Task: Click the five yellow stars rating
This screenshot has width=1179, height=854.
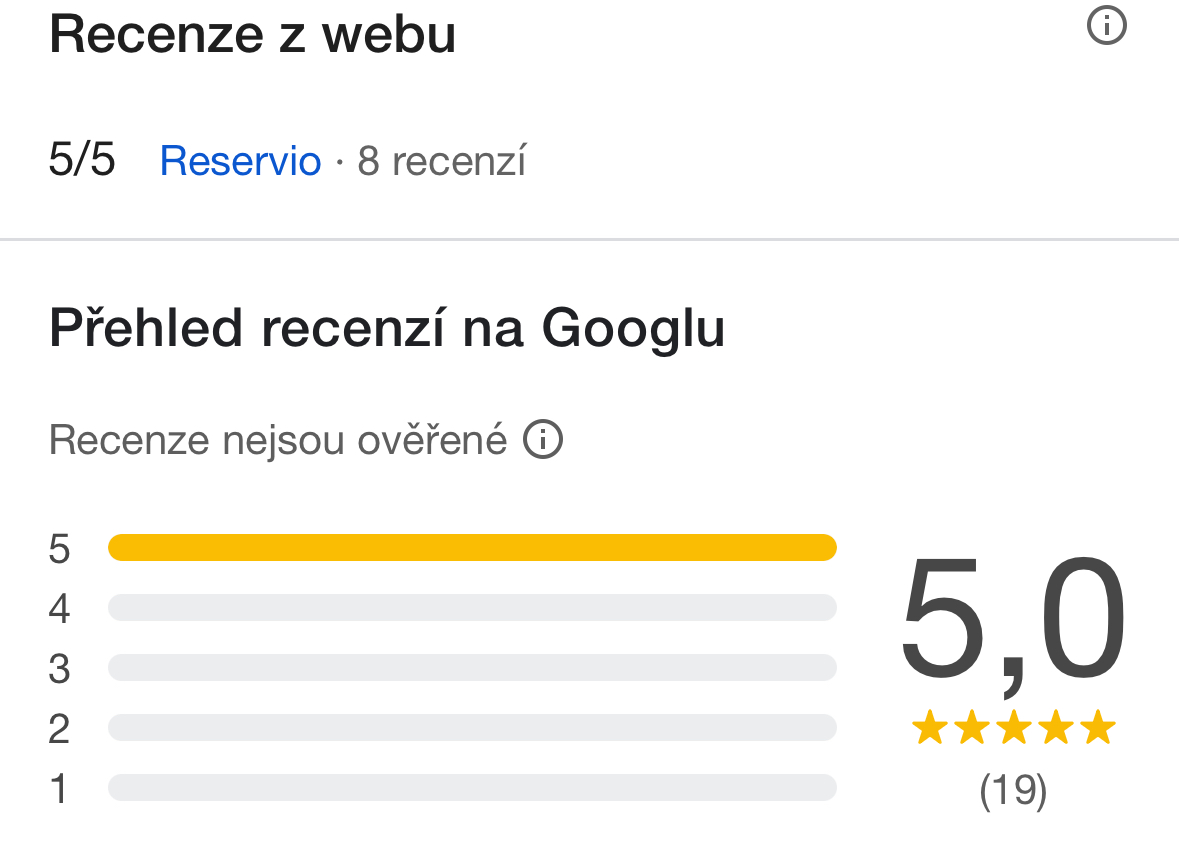Action: pyautogui.click(x=1013, y=729)
